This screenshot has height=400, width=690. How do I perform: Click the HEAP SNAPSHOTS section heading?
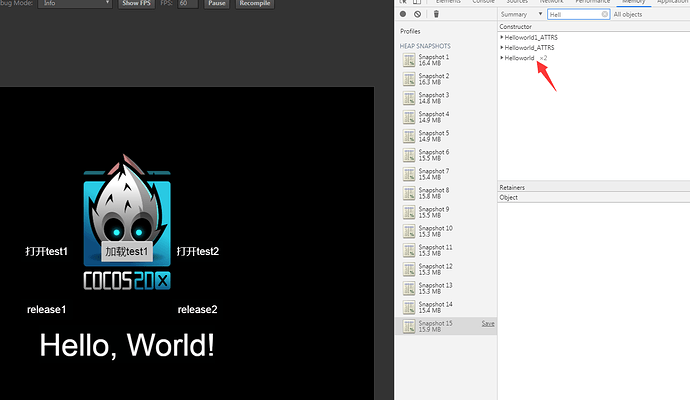425,46
